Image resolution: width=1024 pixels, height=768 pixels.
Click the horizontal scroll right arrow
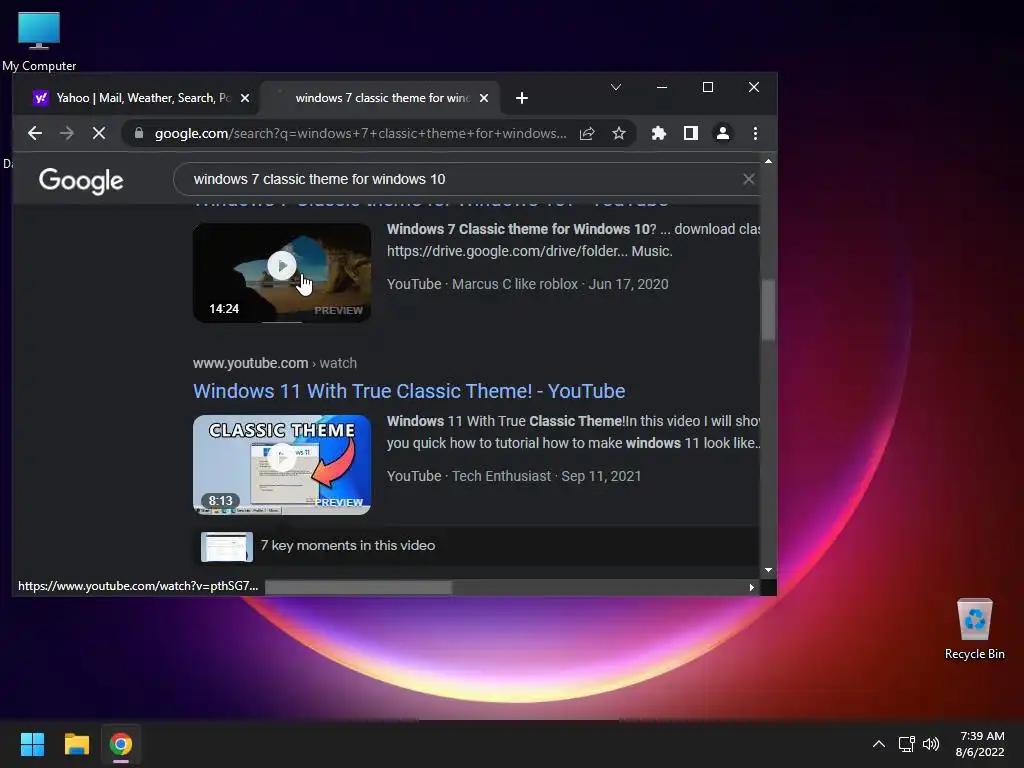coord(751,587)
